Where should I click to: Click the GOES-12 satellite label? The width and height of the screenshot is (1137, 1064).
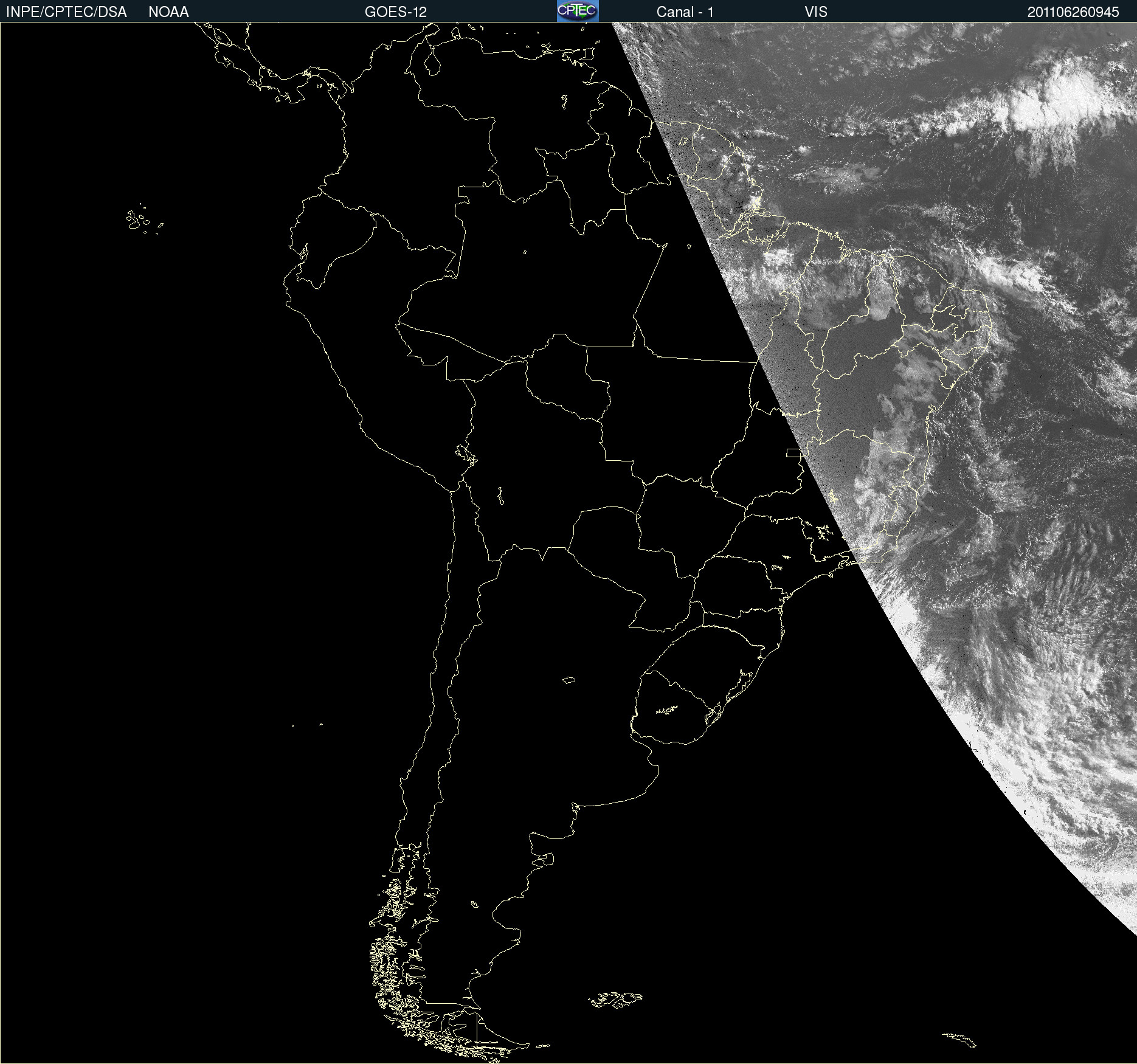click(x=396, y=12)
